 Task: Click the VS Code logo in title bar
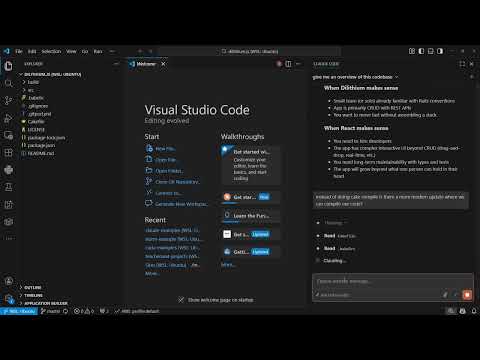coord(7,51)
